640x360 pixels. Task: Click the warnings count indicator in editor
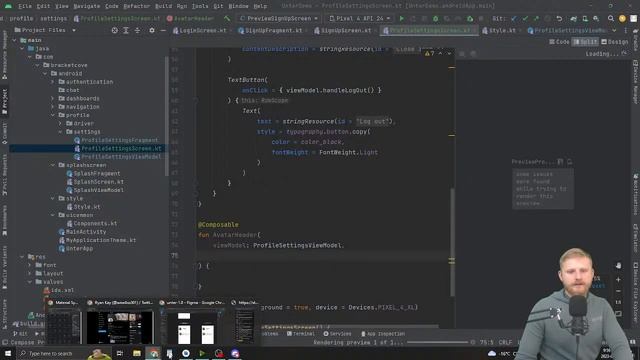click(x=430, y=53)
